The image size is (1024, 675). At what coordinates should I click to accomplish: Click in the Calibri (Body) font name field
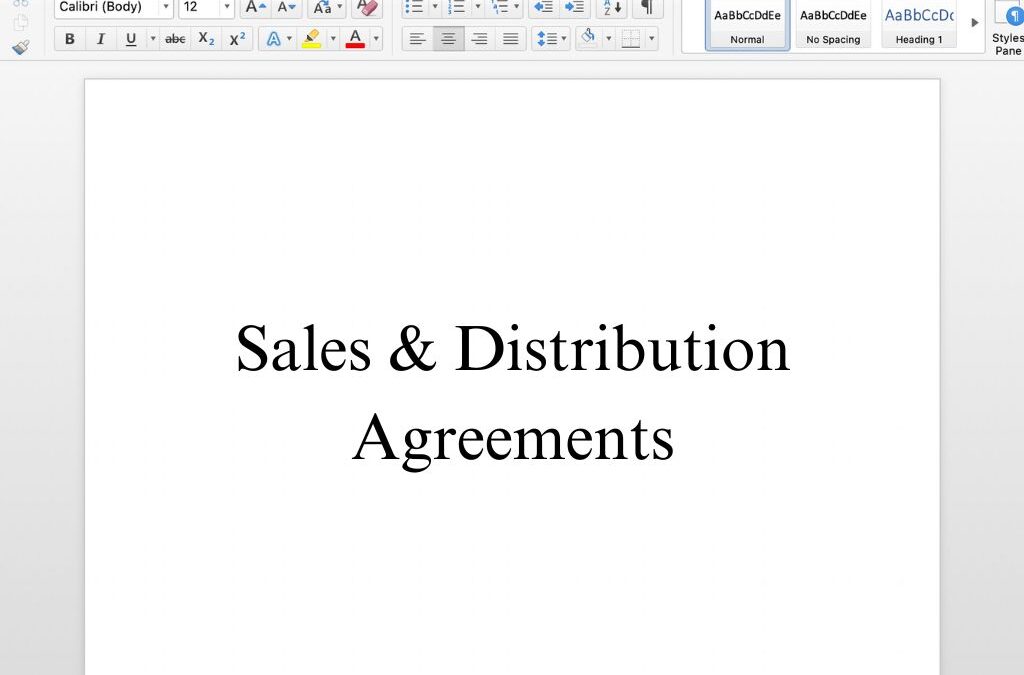pos(107,7)
